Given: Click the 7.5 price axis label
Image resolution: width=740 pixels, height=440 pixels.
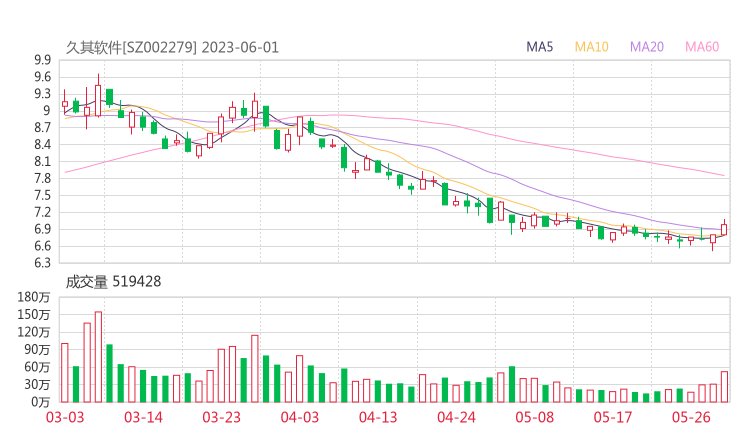Looking at the screenshot, I should (x=42, y=195).
